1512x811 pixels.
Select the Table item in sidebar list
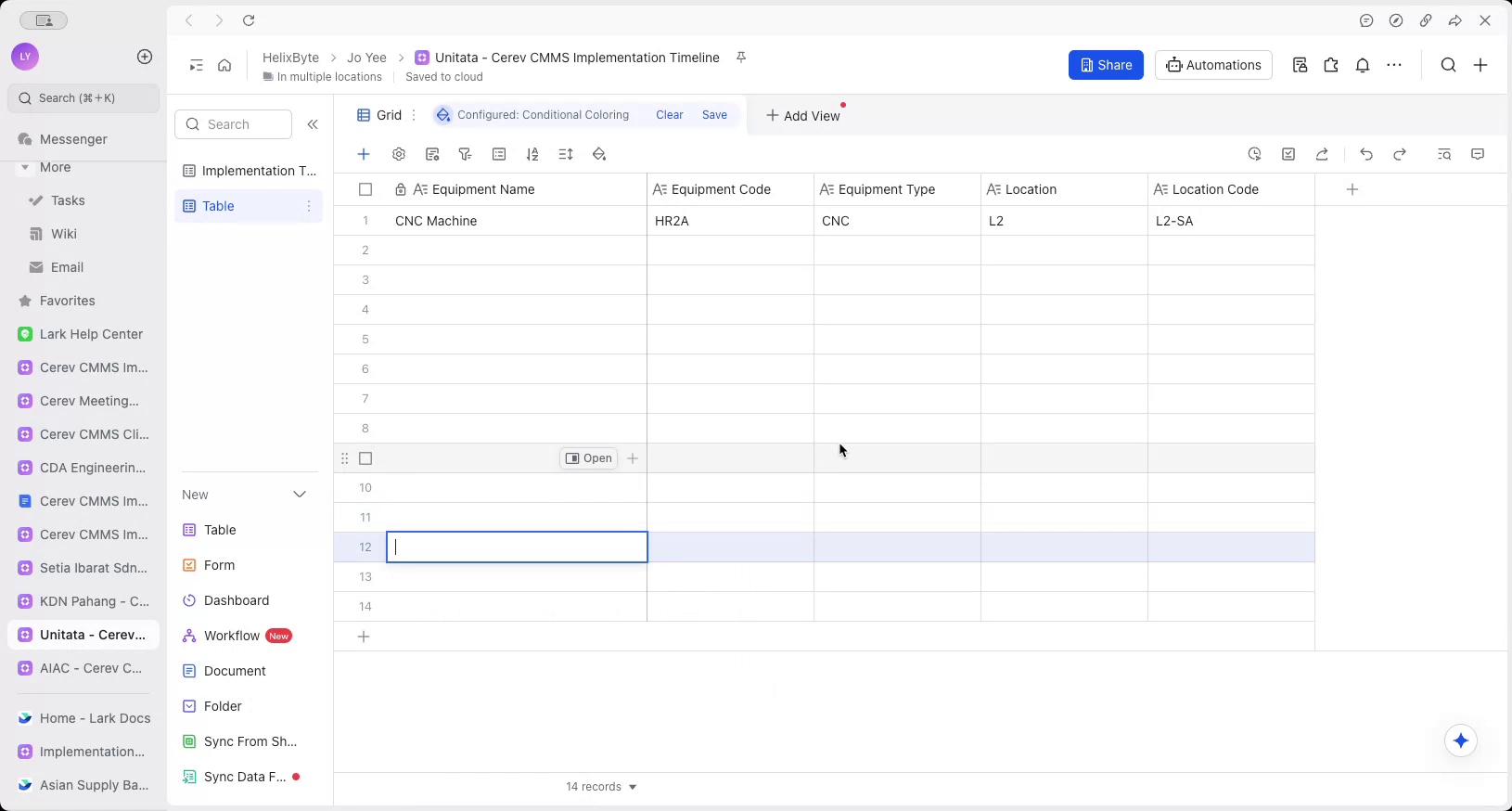tap(249, 206)
